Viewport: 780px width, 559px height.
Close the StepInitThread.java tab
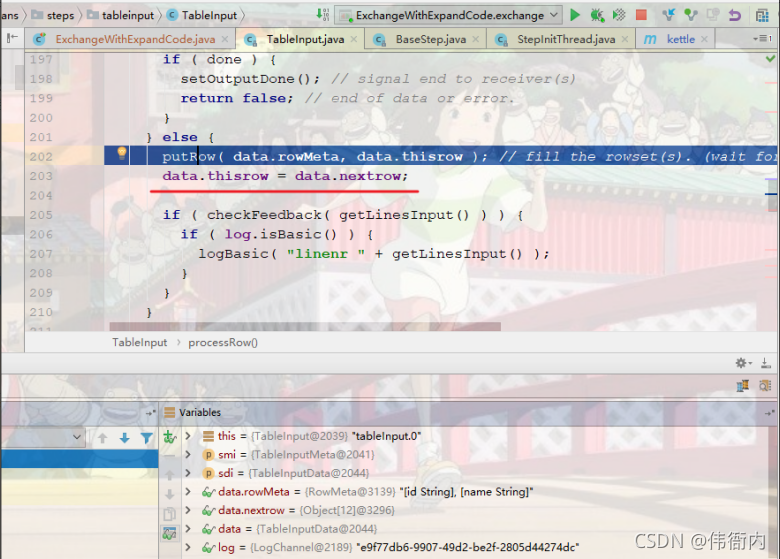click(x=625, y=39)
